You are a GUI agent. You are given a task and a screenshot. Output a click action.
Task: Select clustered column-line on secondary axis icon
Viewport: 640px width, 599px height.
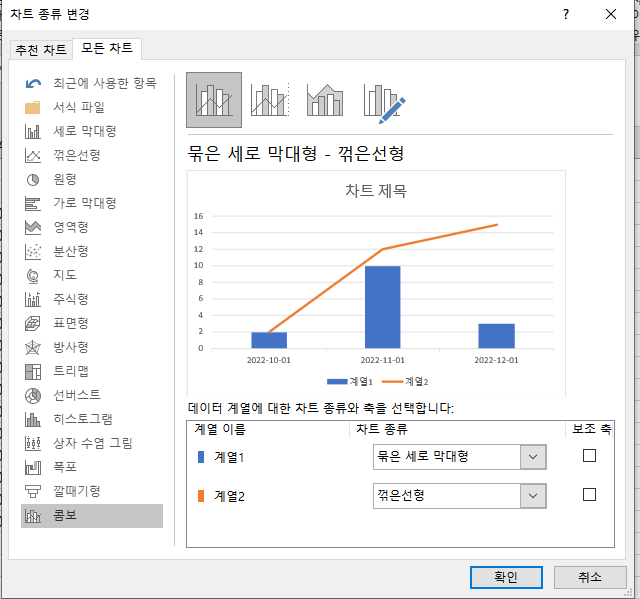click(270, 100)
